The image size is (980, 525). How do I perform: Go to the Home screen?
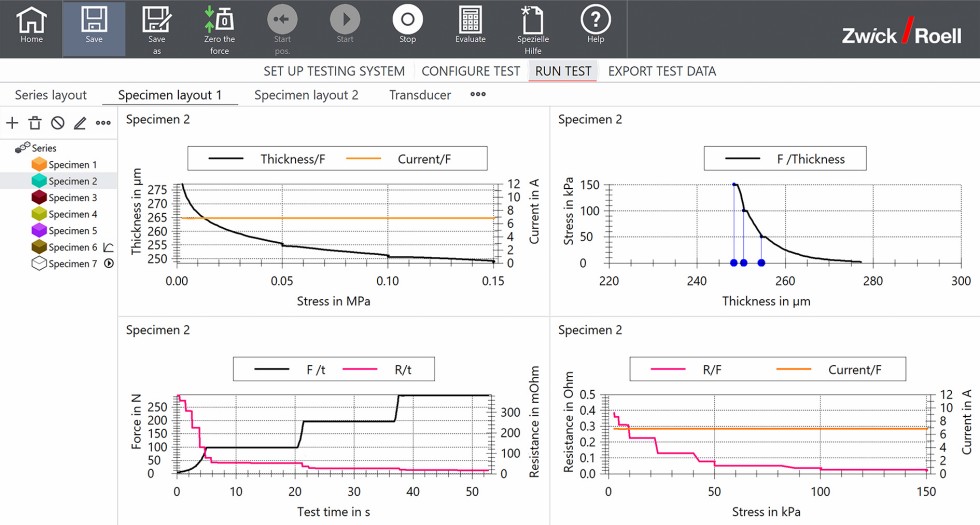click(32, 26)
